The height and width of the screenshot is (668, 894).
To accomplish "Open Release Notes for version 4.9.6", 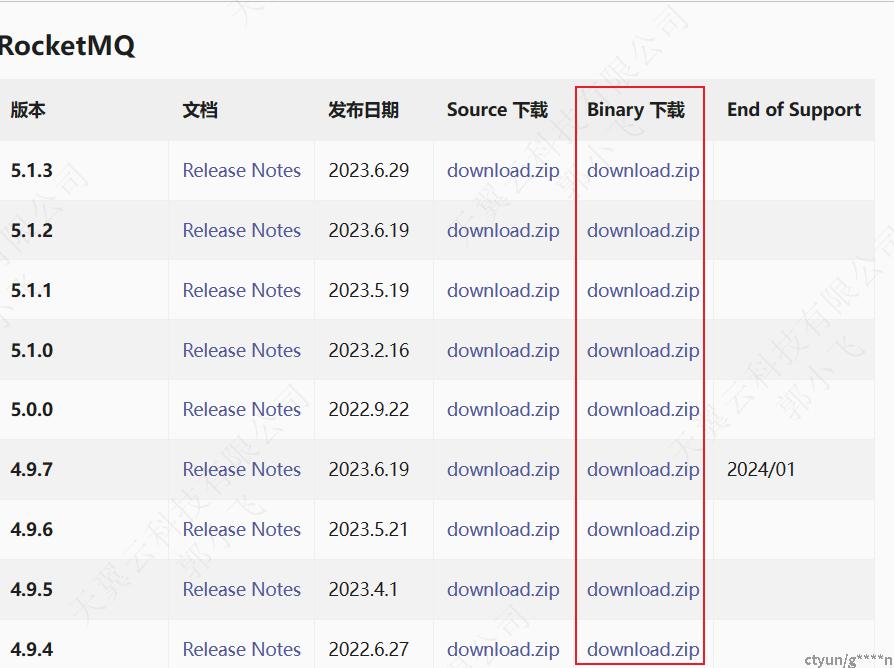I will click(x=242, y=529).
